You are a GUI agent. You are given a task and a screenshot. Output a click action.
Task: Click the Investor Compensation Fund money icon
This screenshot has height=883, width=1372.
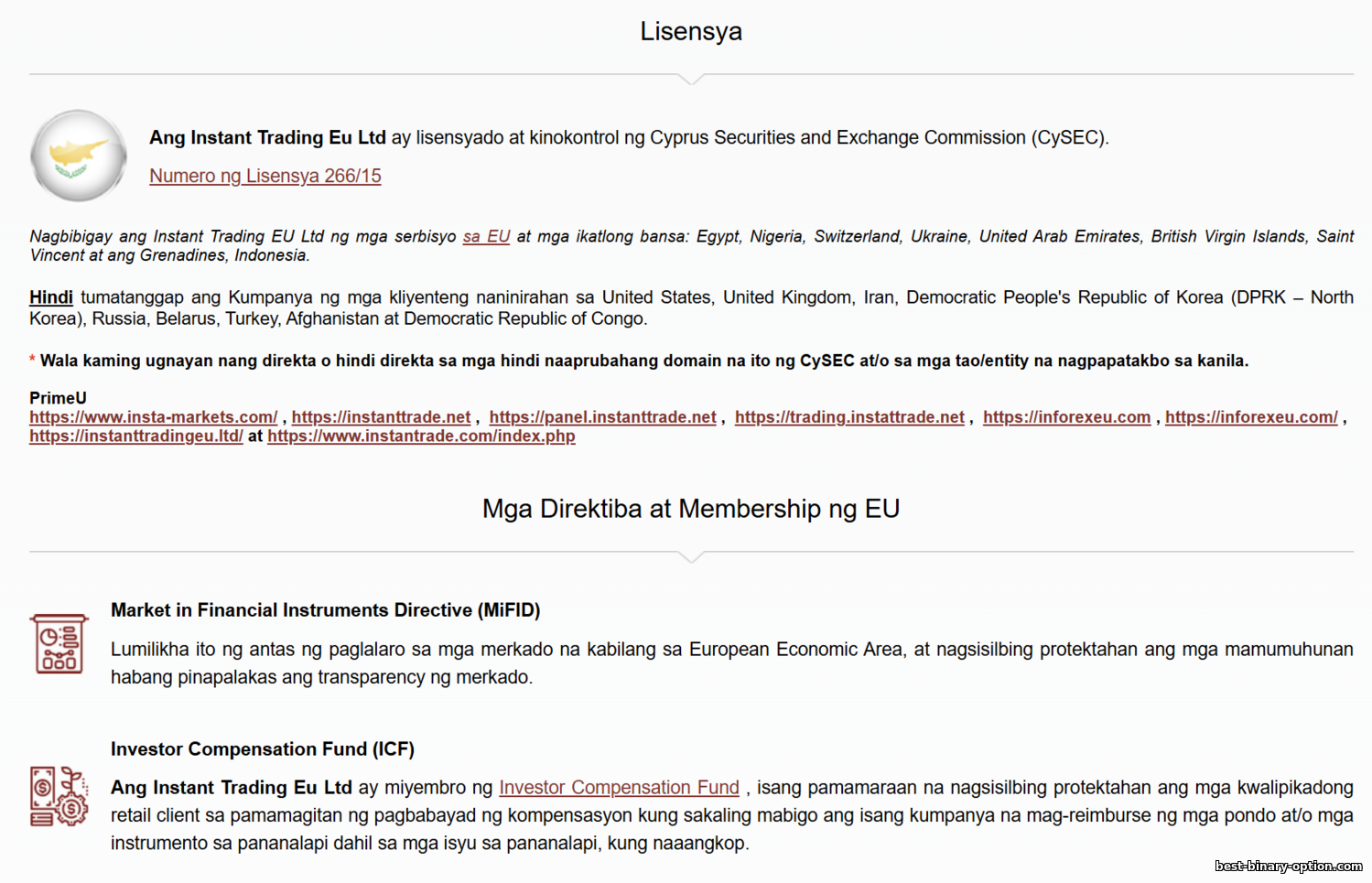click(59, 797)
